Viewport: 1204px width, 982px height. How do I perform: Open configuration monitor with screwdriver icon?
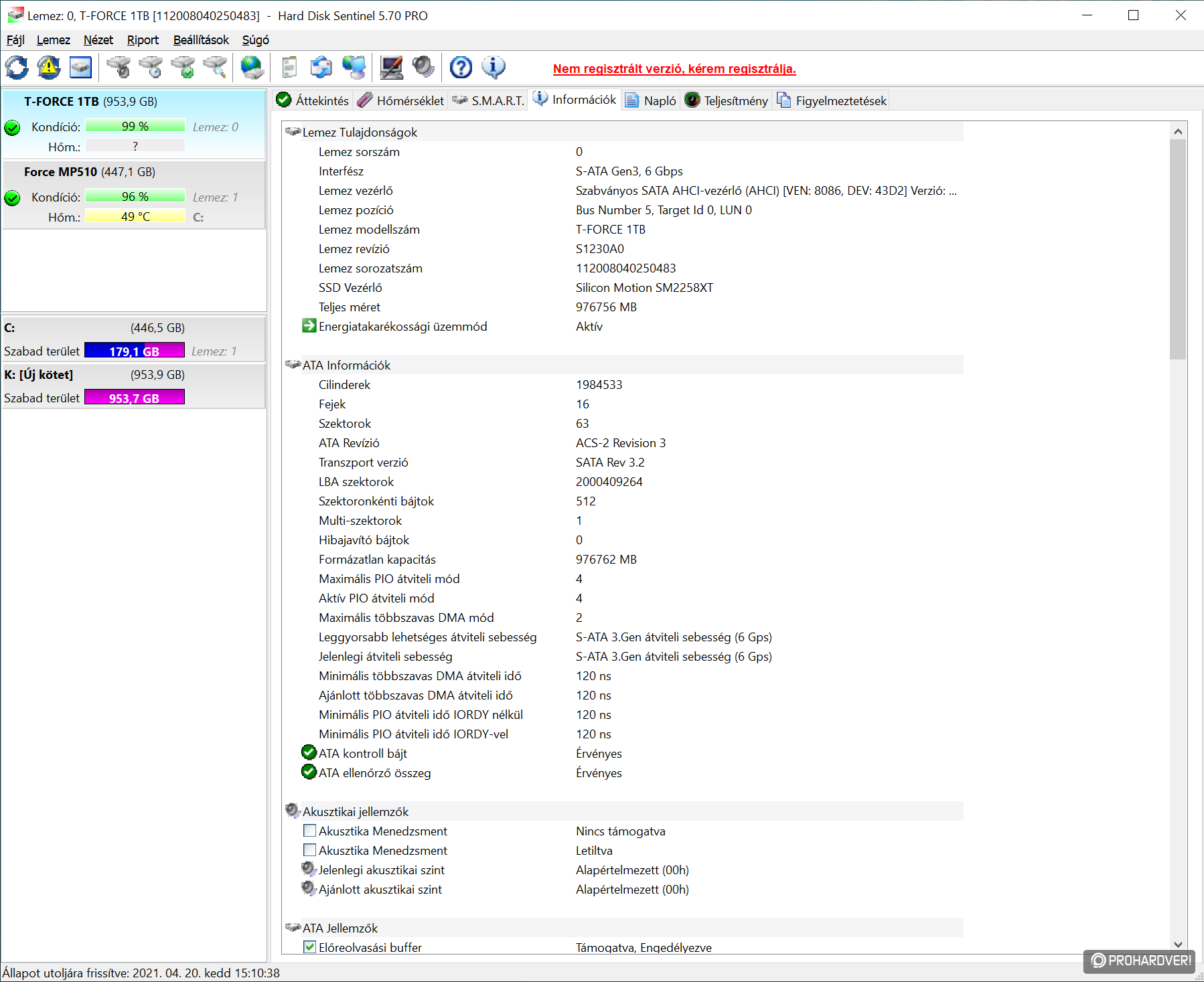tap(392, 68)
